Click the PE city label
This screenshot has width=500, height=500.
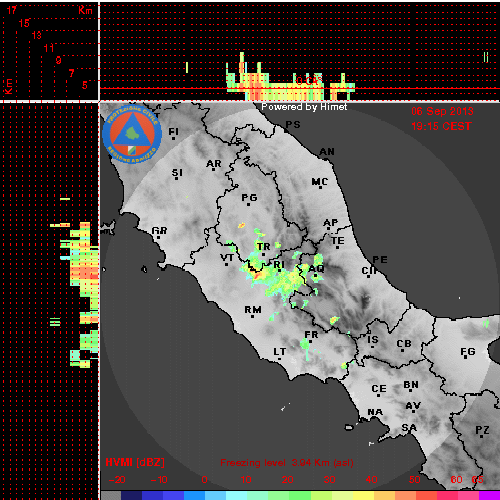point(380,260)
